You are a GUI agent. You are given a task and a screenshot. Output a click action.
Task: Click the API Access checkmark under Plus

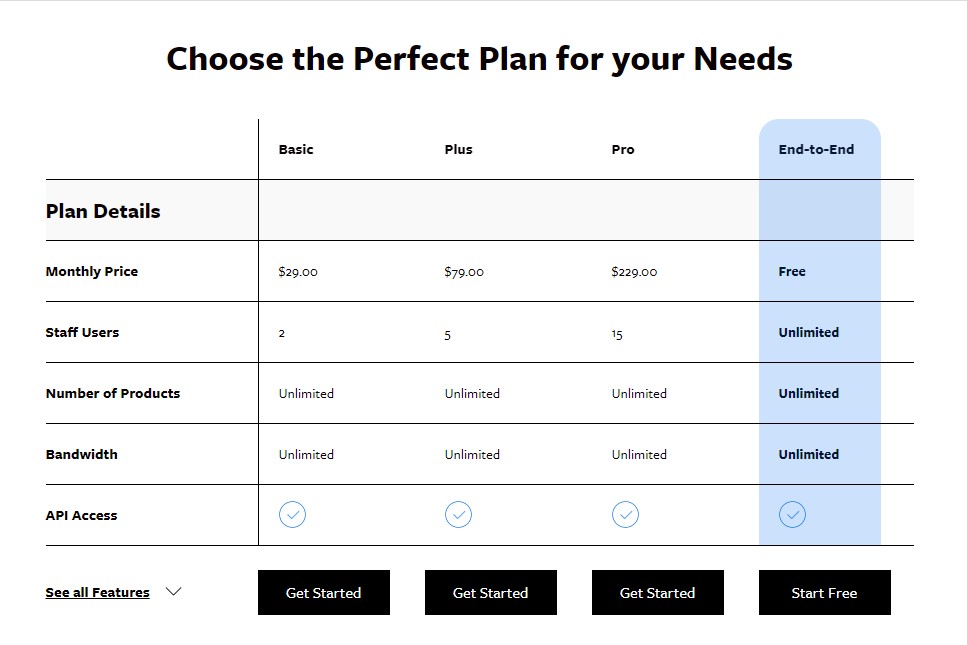(458, 515)
